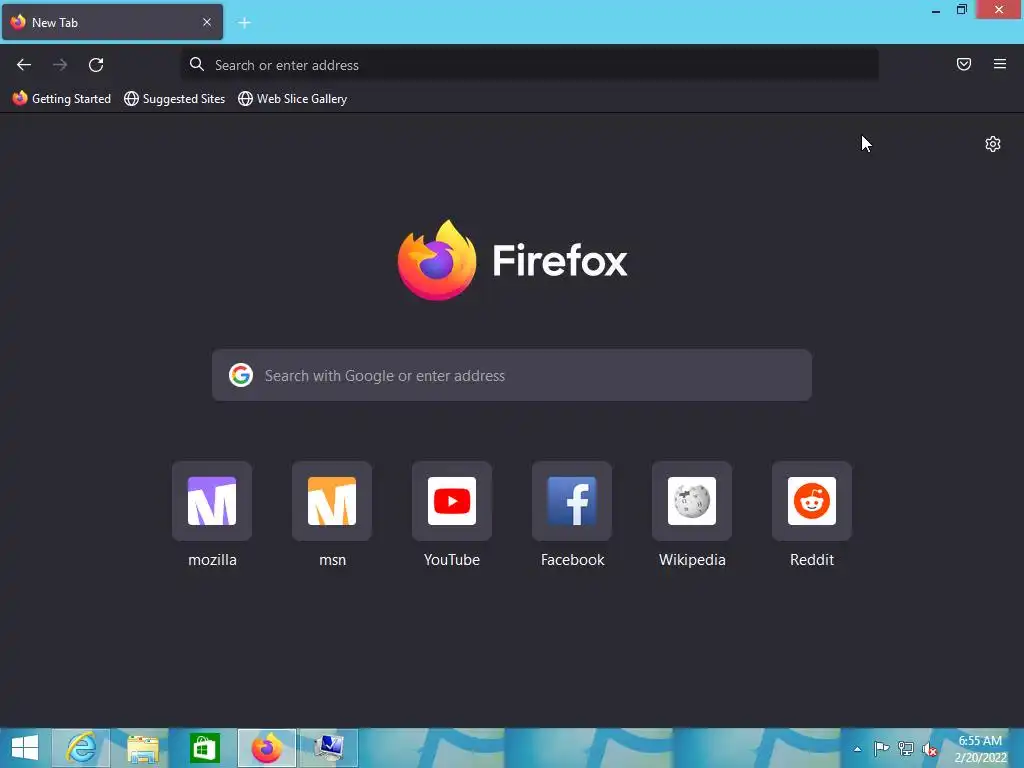The width and height of the screenshot is (1024, 768).
Task: Open a new tab with plus button
Action: 244,23
